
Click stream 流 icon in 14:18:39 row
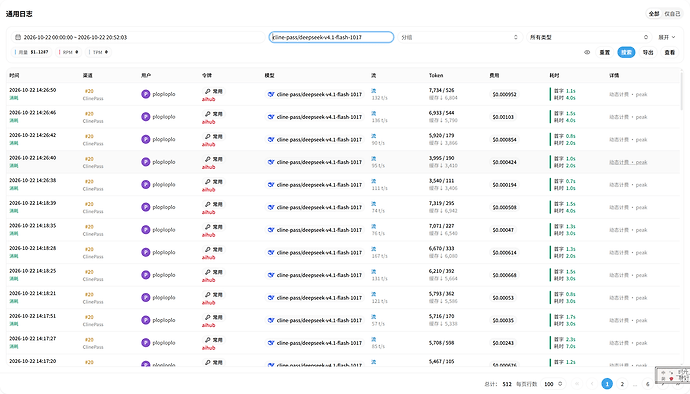coord(374,203)
